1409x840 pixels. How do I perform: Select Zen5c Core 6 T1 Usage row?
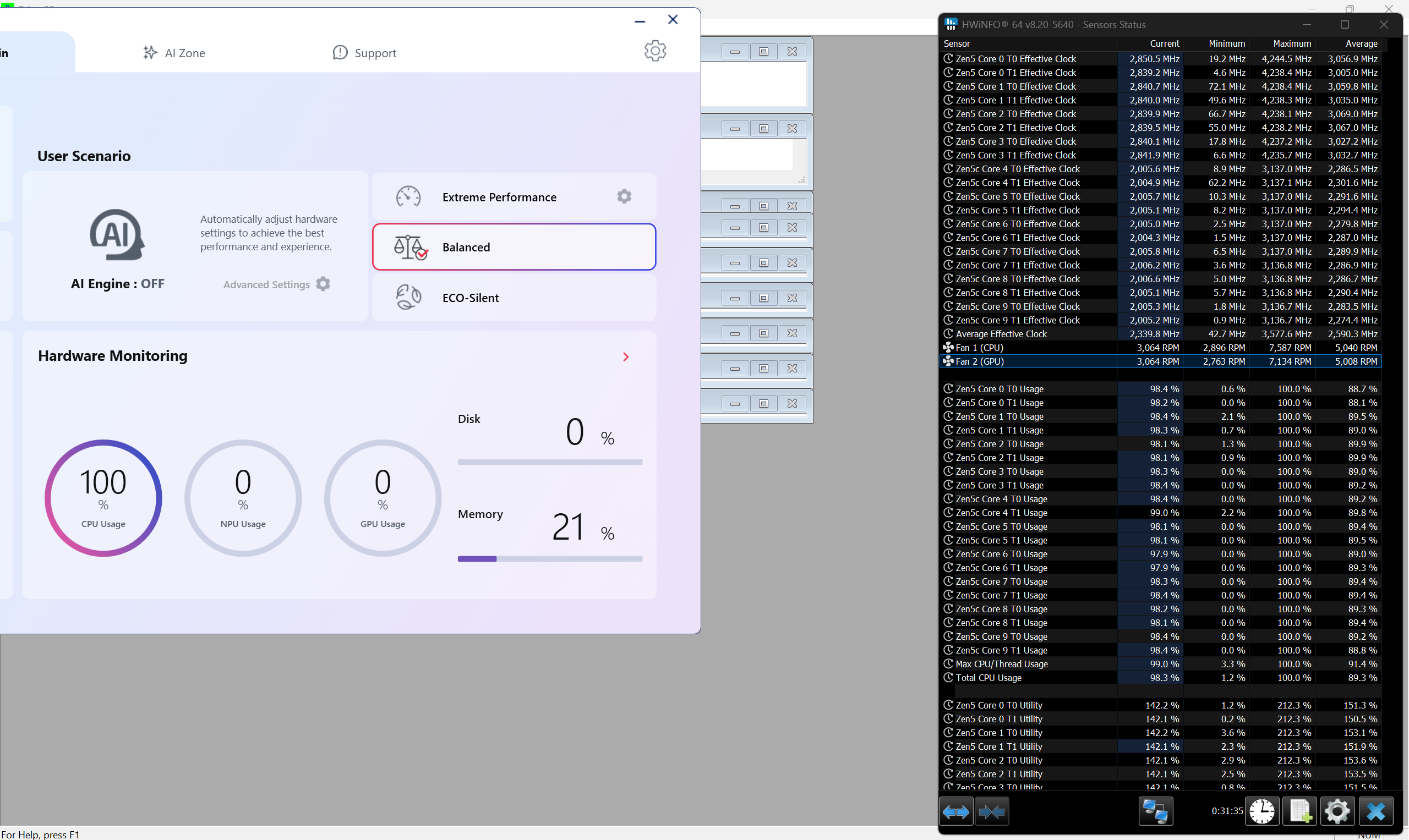tap(1161, 568)
